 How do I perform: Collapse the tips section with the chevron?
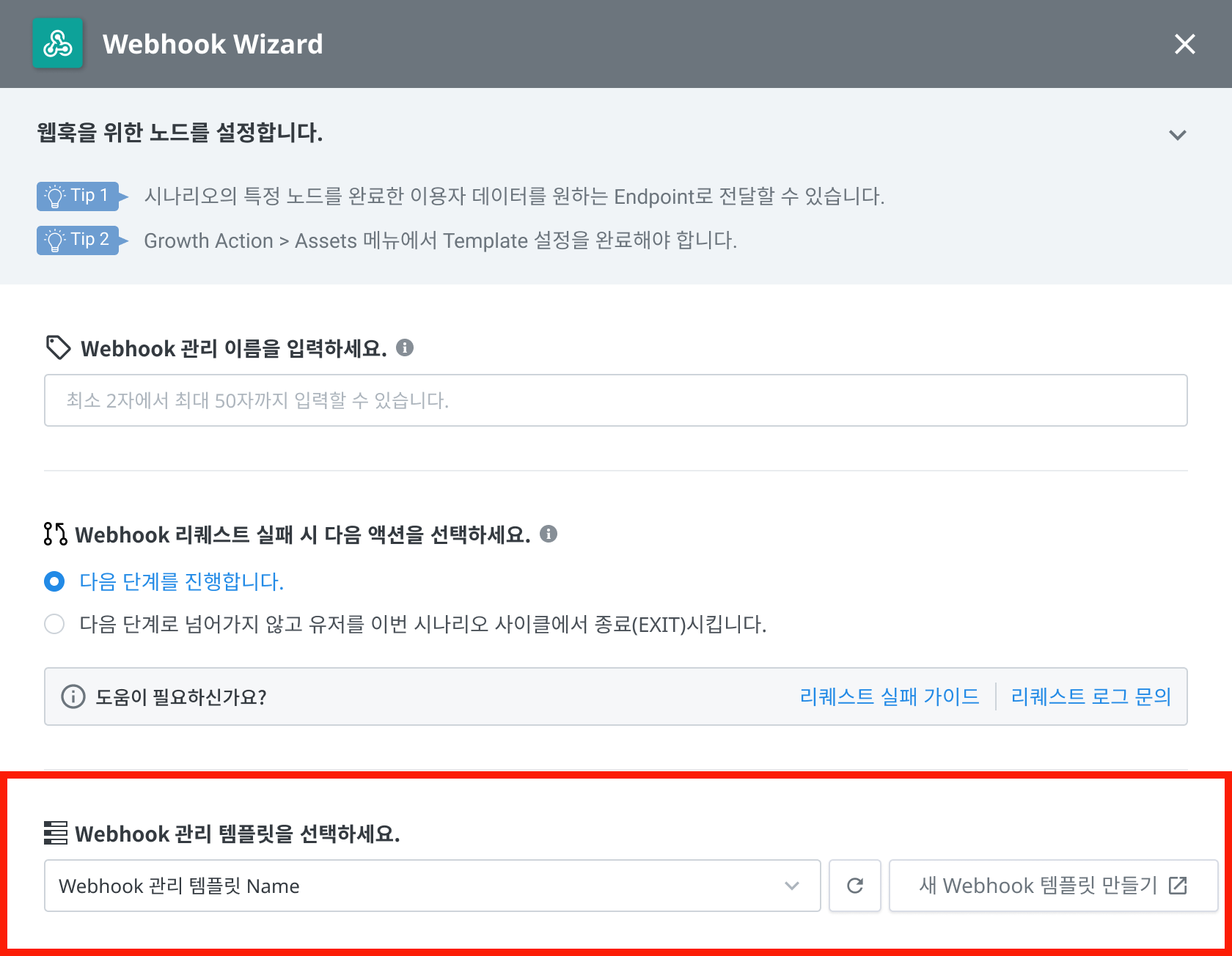pos(1177,135)
